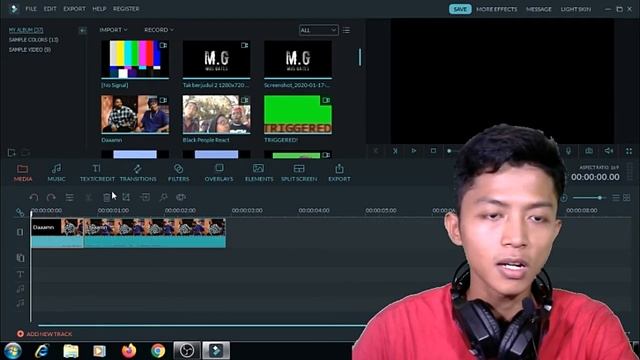Image resolution: width=640 pixels, height=360 pixels.
Task: Expand the Record dropdown
Action: (x=159, y=30)
